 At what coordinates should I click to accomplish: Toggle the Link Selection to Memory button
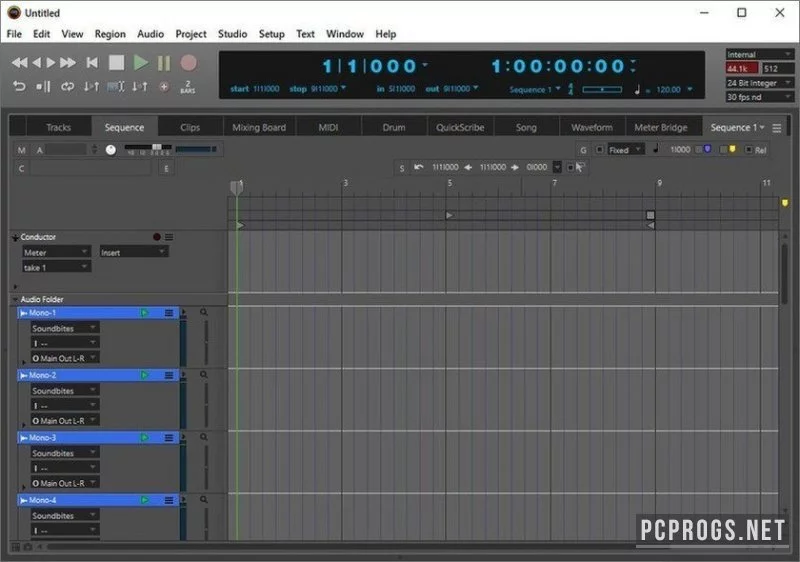[x=116, y=87]
